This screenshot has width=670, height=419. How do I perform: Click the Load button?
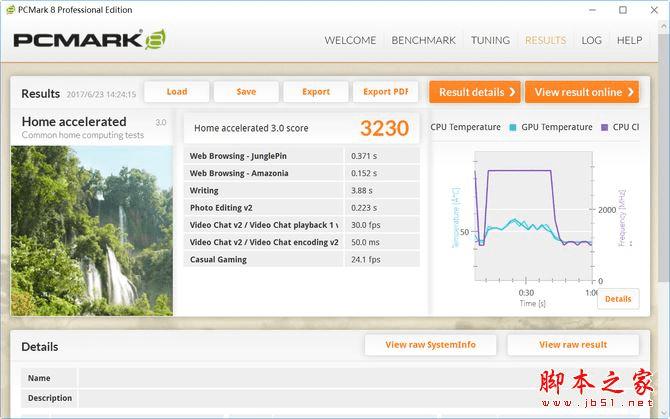(x=177, y=92)
